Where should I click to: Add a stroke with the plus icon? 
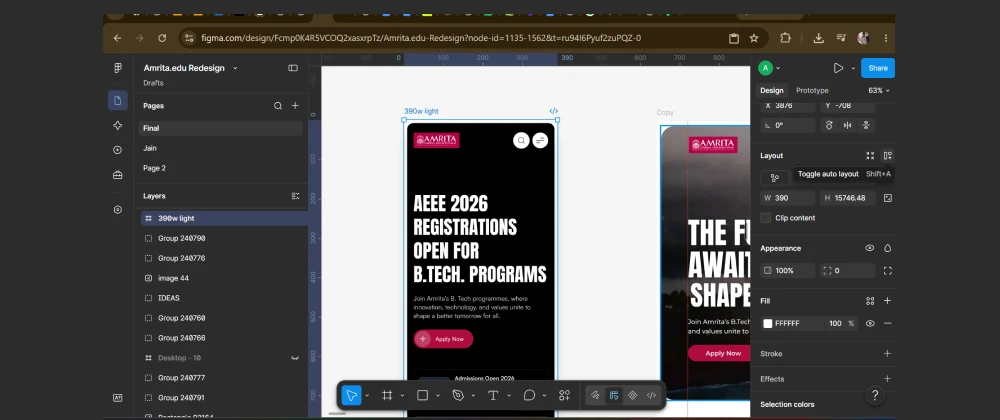pos(887,353)
